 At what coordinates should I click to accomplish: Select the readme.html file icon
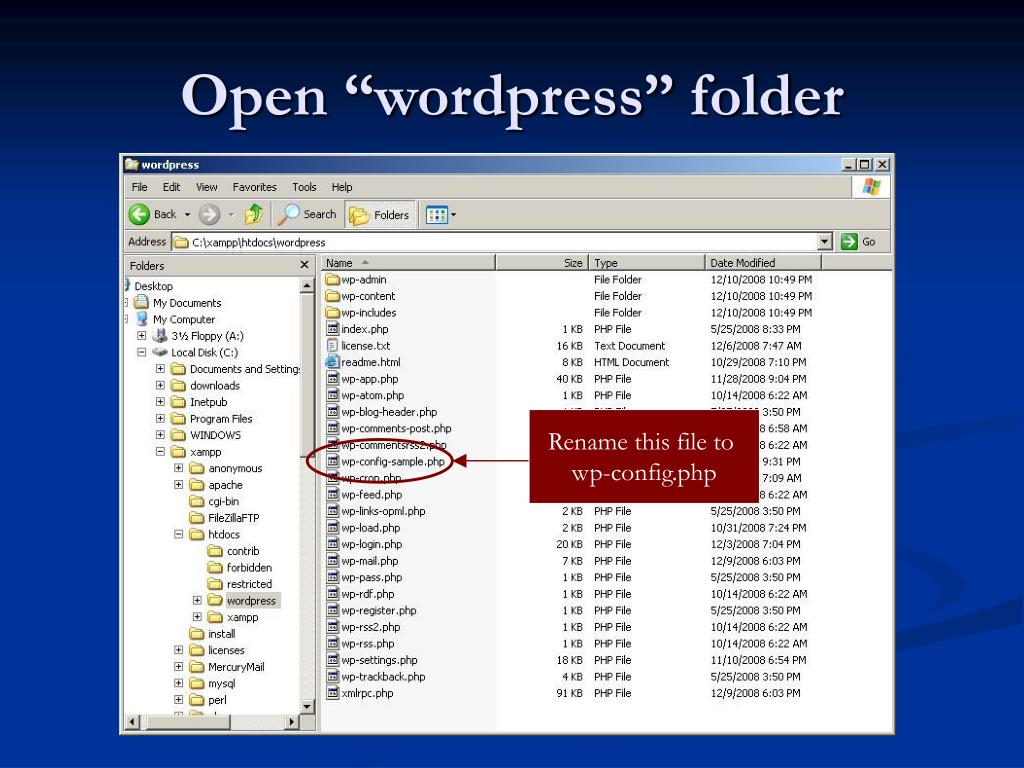pos(332,362)
